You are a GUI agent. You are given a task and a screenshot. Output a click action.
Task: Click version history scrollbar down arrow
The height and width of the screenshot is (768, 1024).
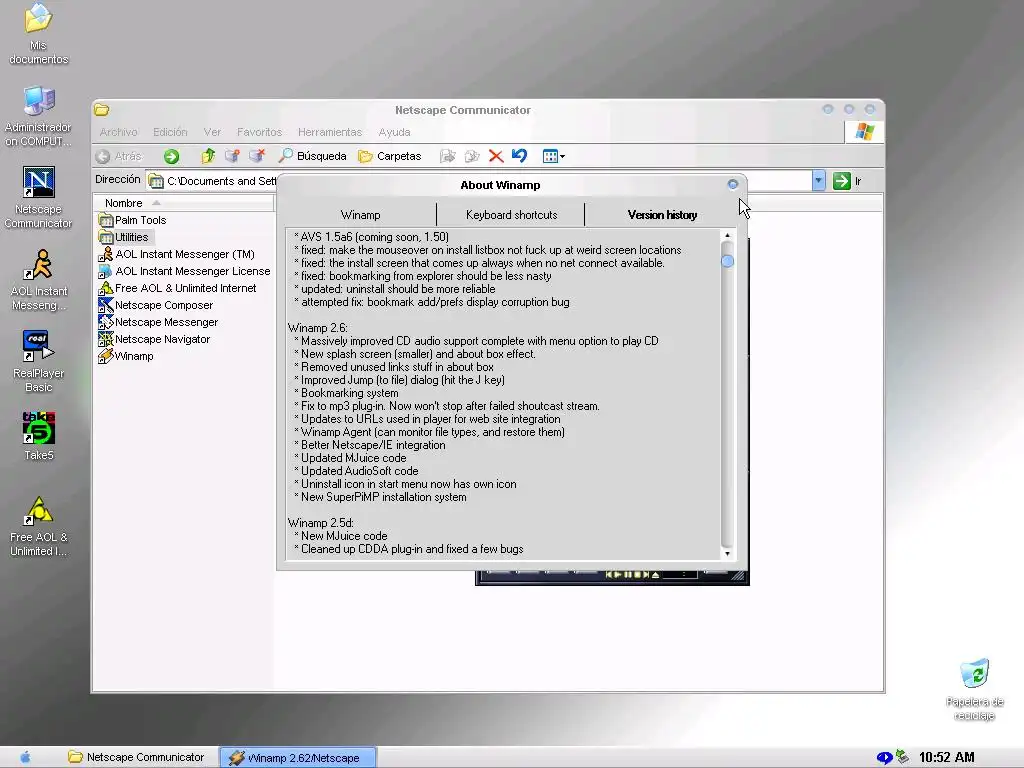(727, 554)
